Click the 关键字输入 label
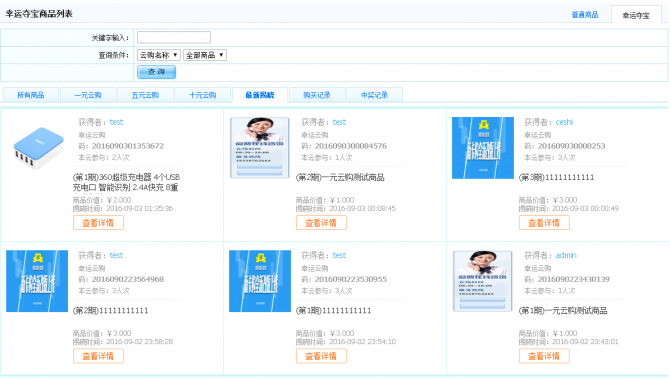 pos(110,38)
